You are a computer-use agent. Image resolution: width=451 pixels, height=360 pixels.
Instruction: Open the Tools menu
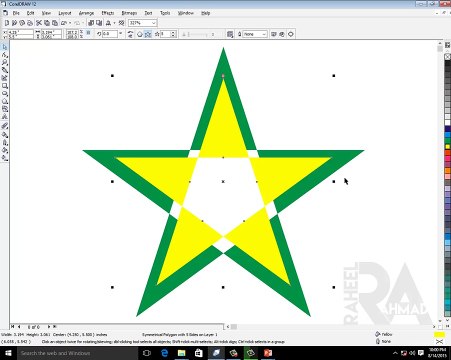(x=165, y=13)
